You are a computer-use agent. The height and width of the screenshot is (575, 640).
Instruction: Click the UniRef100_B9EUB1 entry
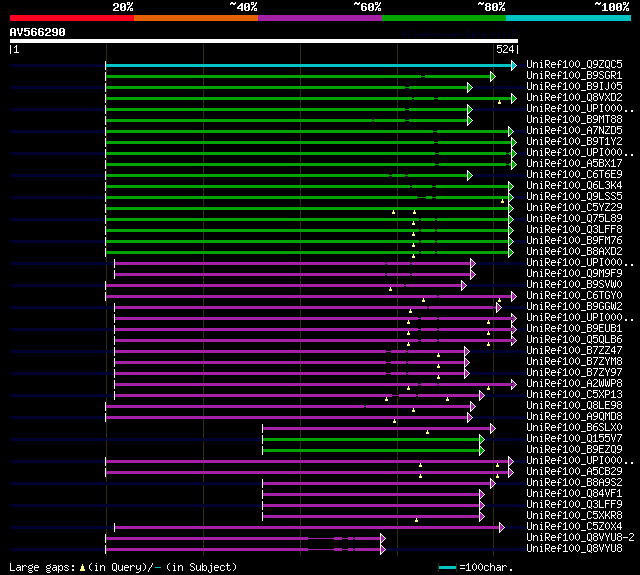[574, 329]
